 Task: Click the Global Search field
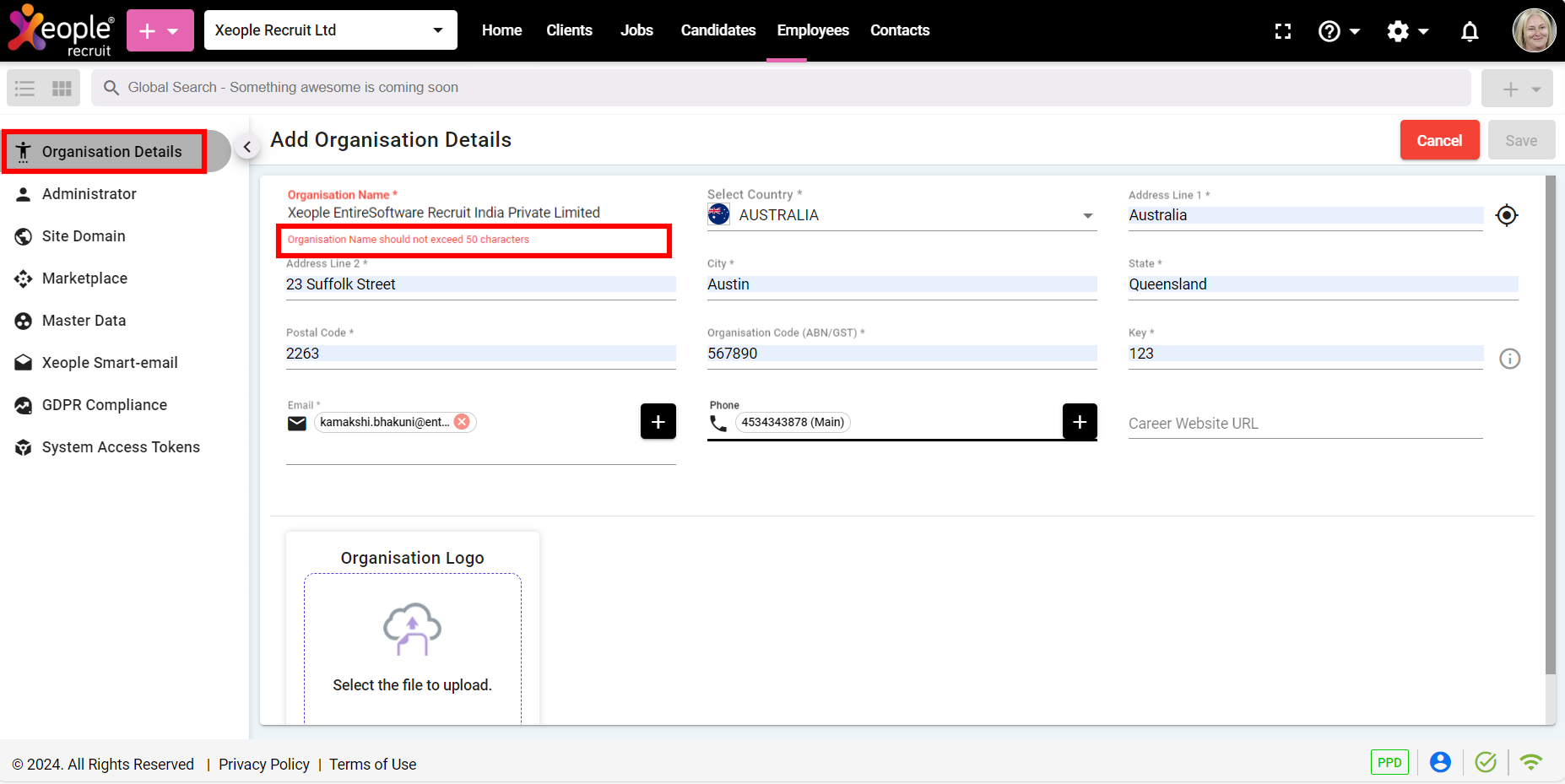(781, 88)
